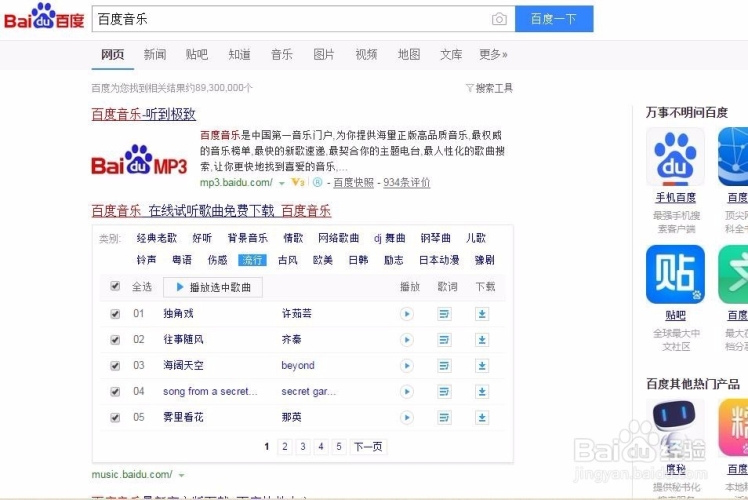Play song 05 雾里看花
Image resolution: width=748 pixels, height=500 pixels.
406,417
